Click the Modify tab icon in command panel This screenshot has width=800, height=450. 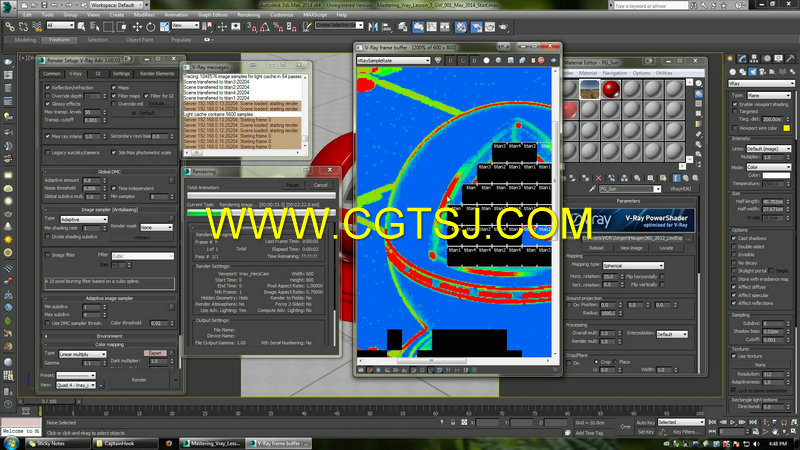coord(742,59)
